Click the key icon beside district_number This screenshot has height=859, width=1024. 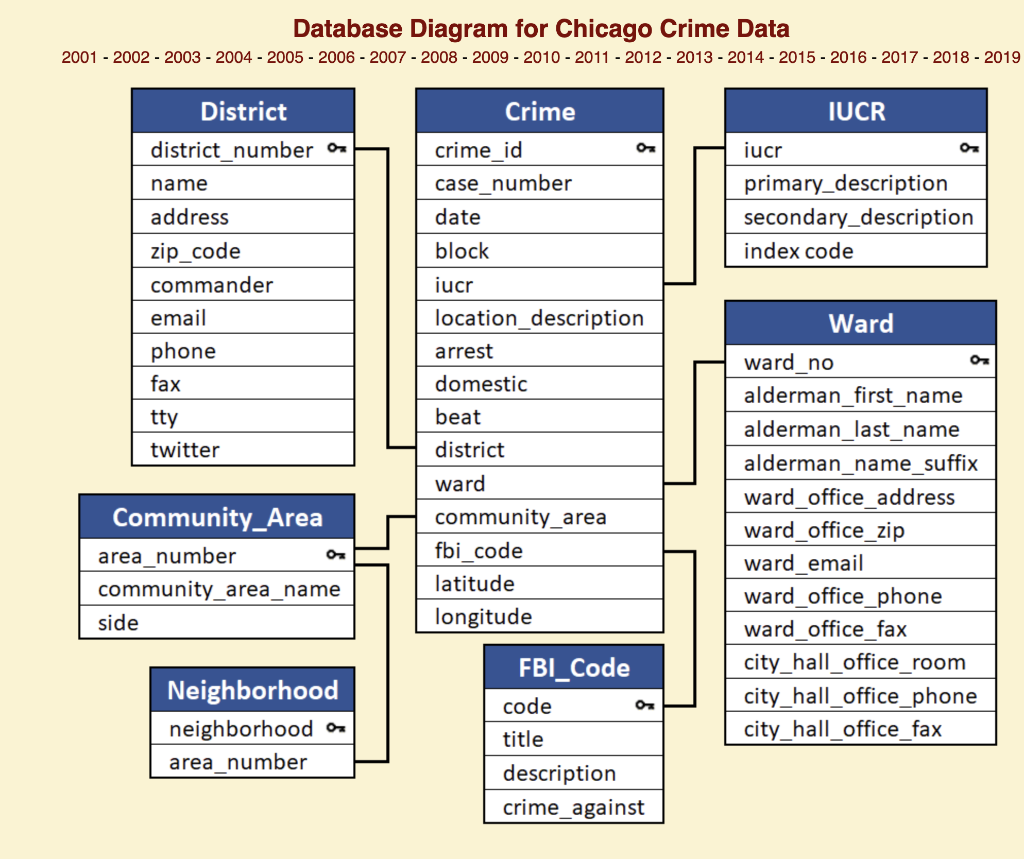[337, 148]
